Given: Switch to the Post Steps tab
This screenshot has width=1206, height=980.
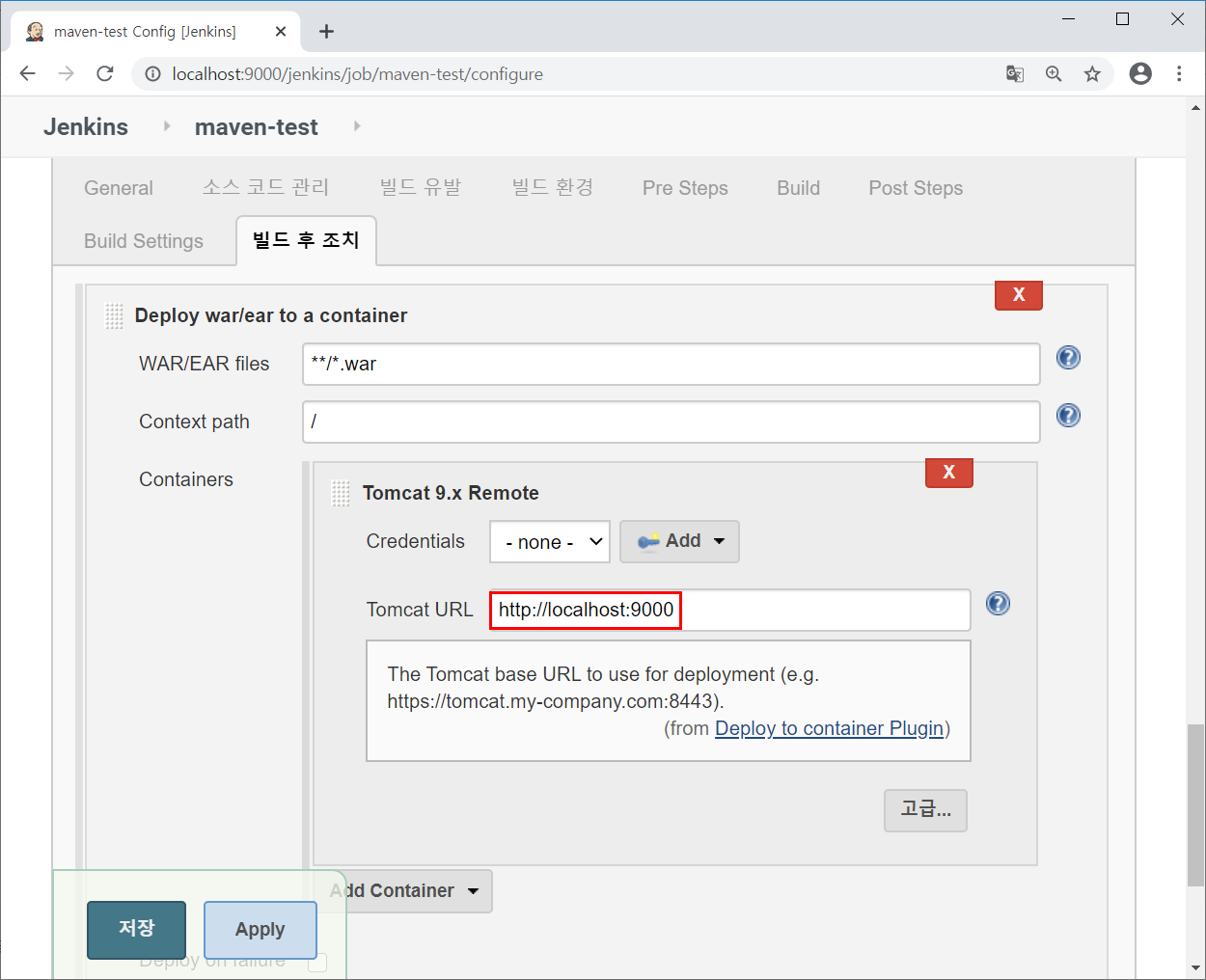Looking at the screenshot, I should [x=916, y=188].
